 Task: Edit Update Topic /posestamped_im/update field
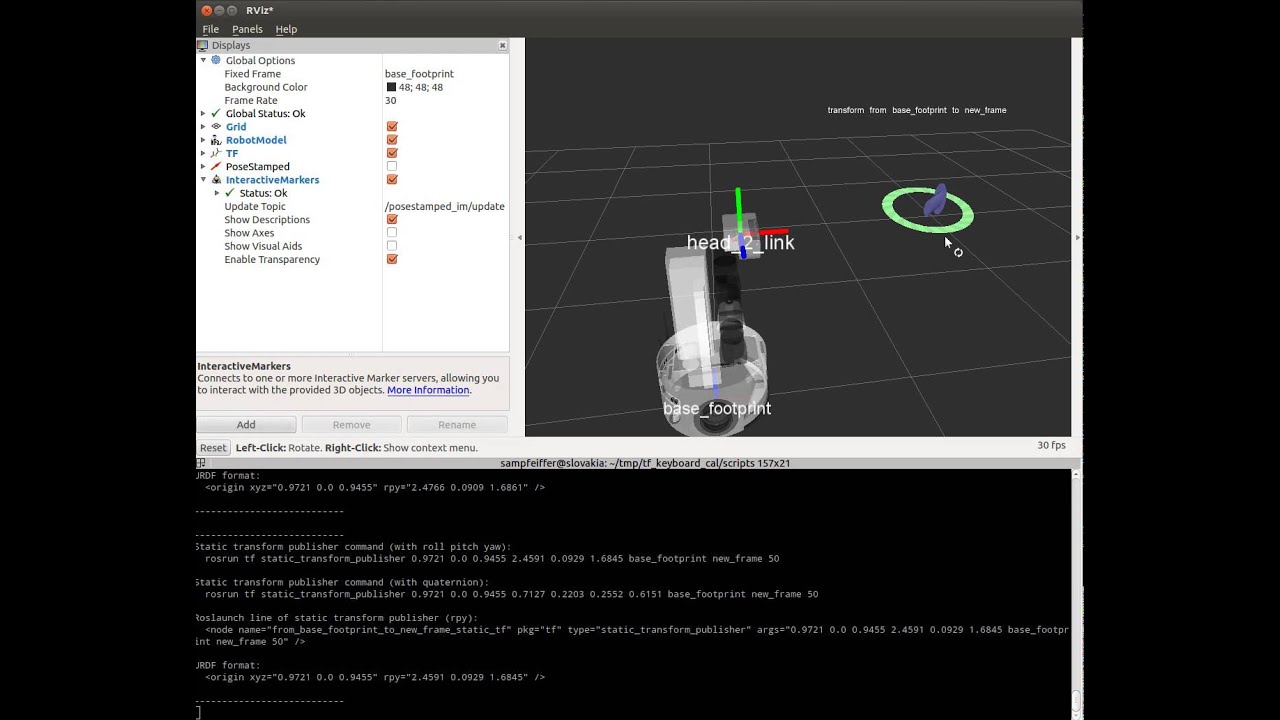click(x=446, y=206)
